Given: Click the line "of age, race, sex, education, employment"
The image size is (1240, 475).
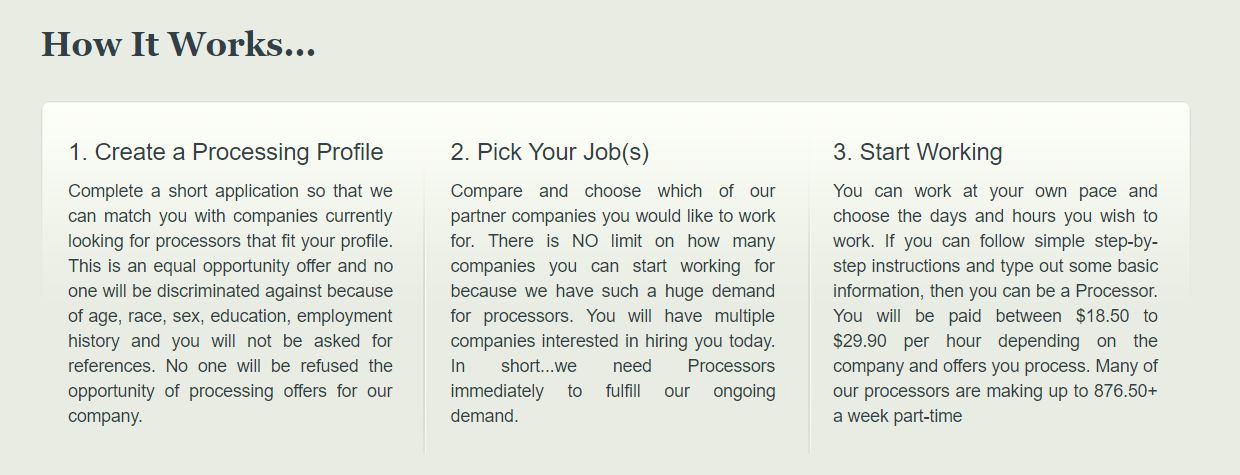Looking at the screenshot, I should point(231,316).
